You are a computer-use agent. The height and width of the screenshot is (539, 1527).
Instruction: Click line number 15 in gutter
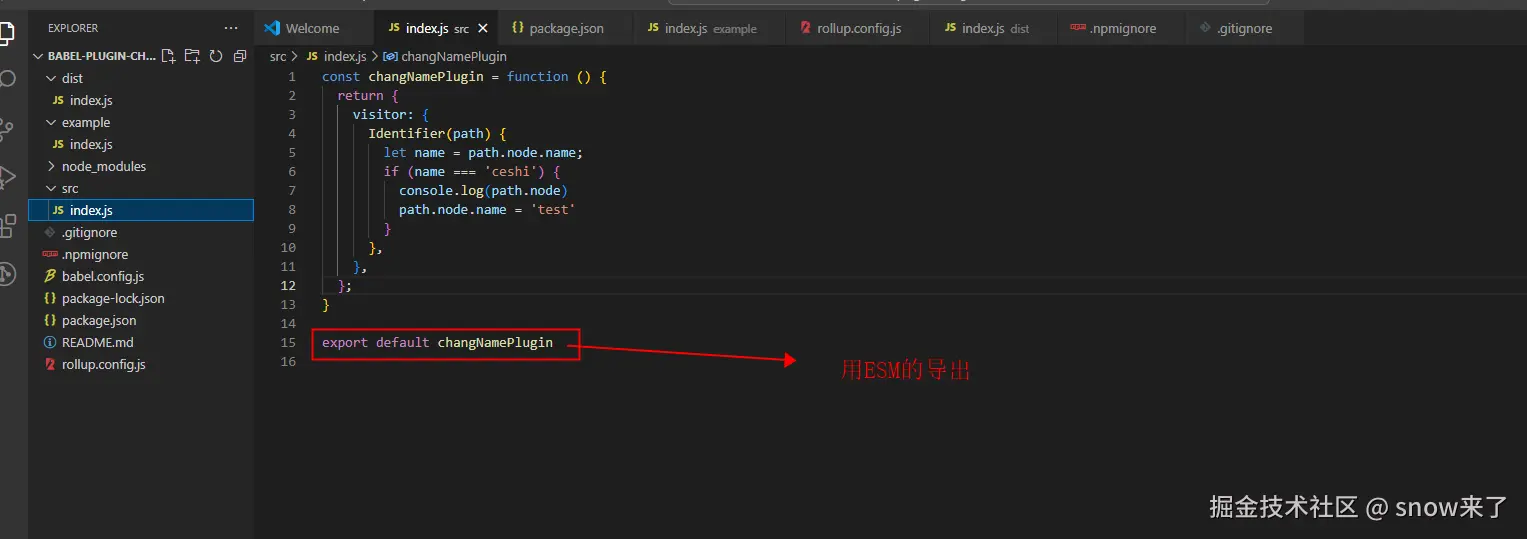[x=289, y=342]
